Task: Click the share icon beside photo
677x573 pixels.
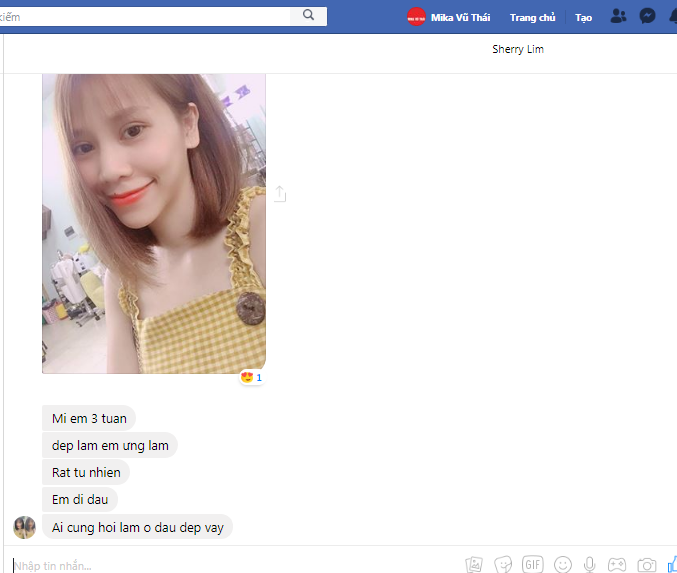Action: point(280,194)
